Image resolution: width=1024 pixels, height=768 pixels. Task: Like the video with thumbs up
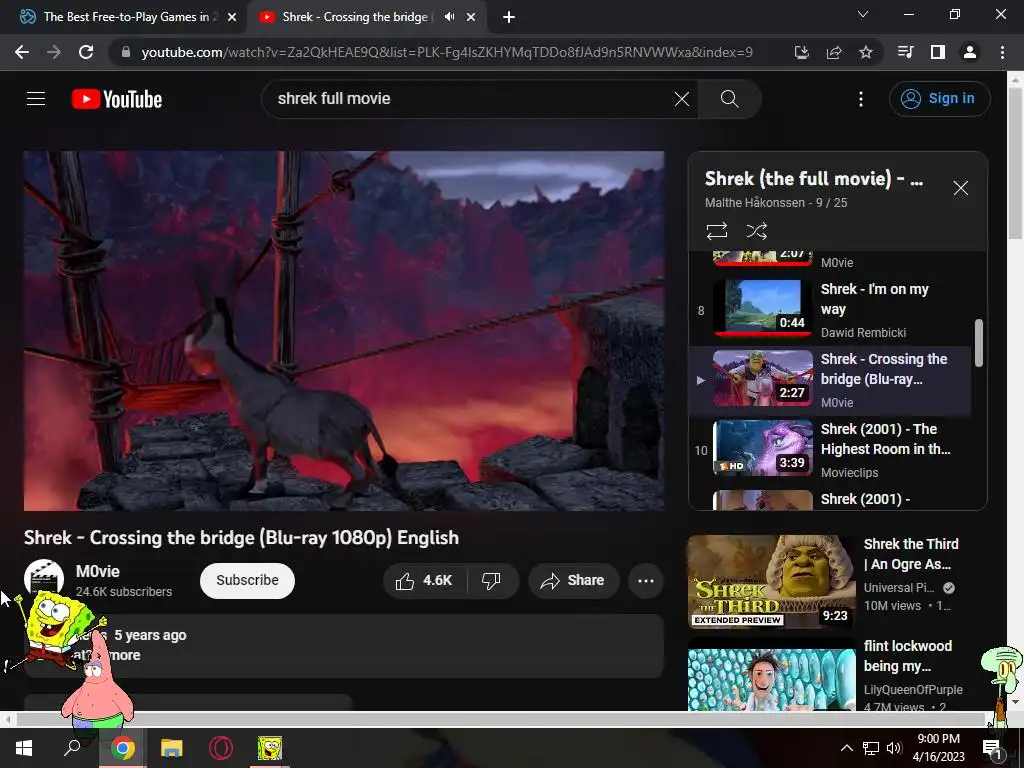point(424,580)
